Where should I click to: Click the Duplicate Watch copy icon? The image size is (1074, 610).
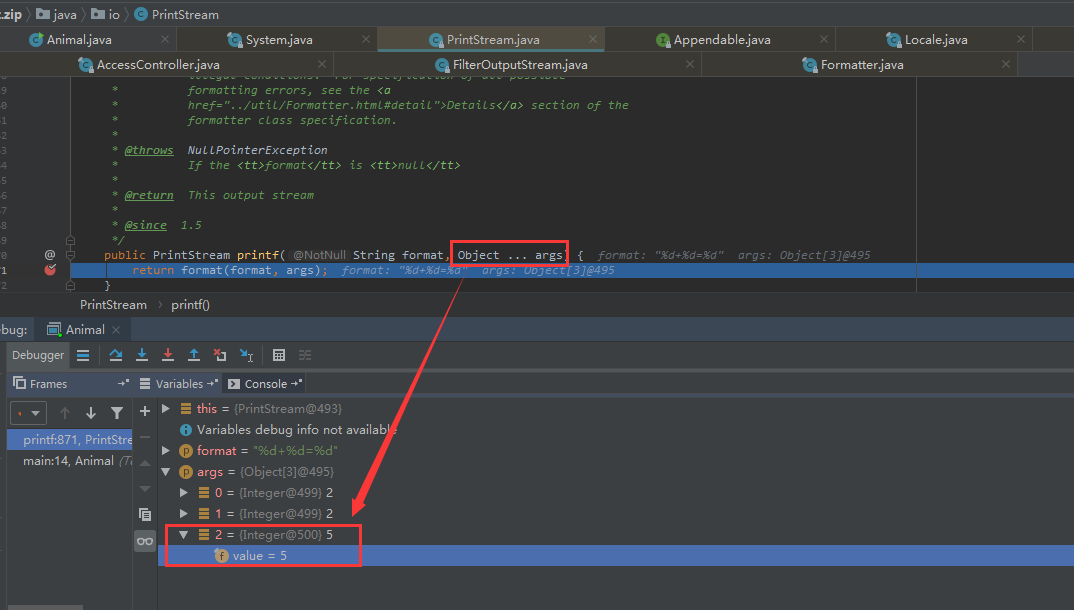pos(145,514)
